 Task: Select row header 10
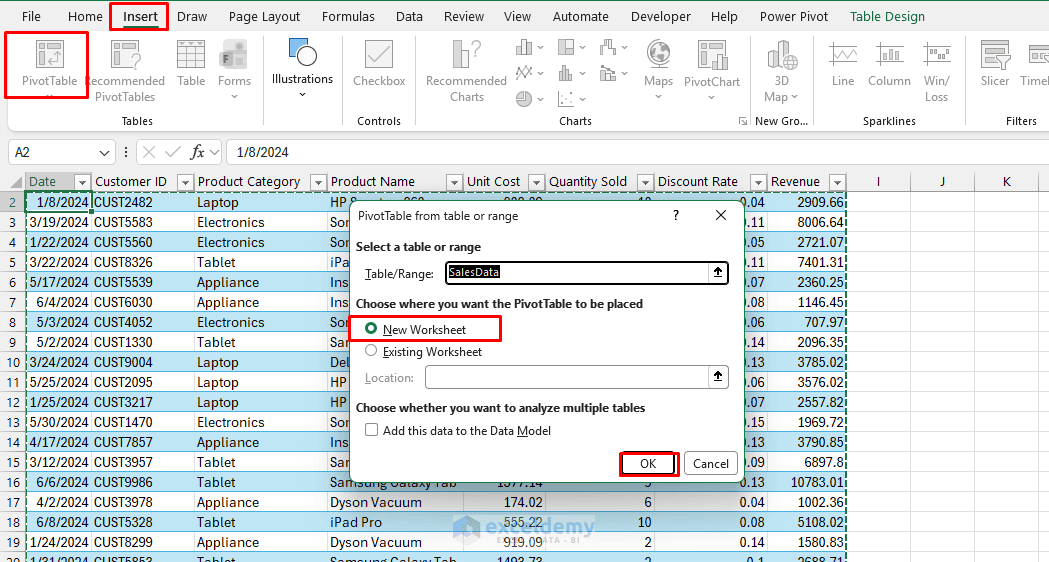(x=13, y=363)
